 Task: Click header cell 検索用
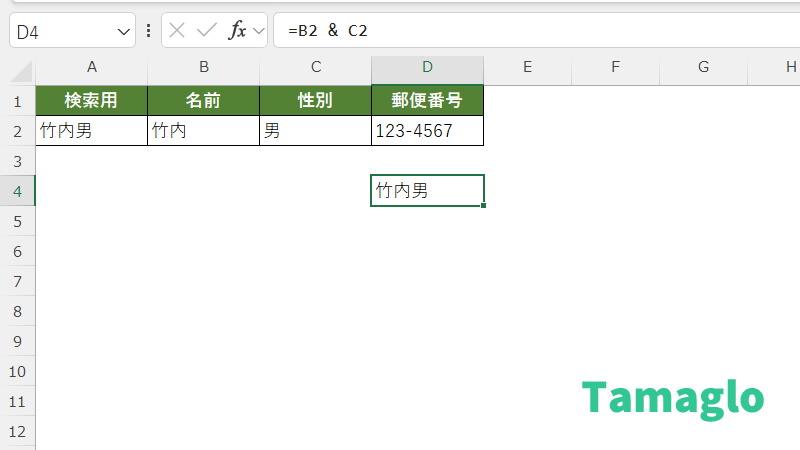(x=92, y=100)
